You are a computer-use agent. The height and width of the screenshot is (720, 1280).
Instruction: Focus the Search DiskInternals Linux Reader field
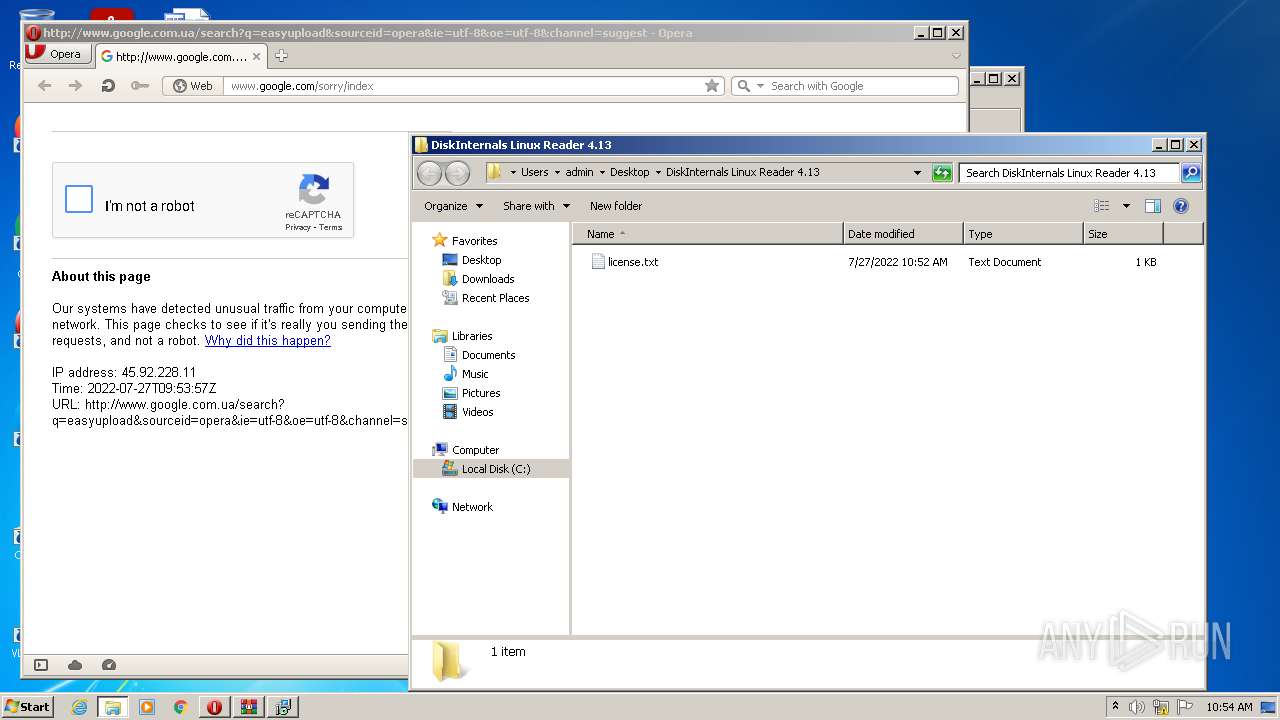[x=1068, y=173]
